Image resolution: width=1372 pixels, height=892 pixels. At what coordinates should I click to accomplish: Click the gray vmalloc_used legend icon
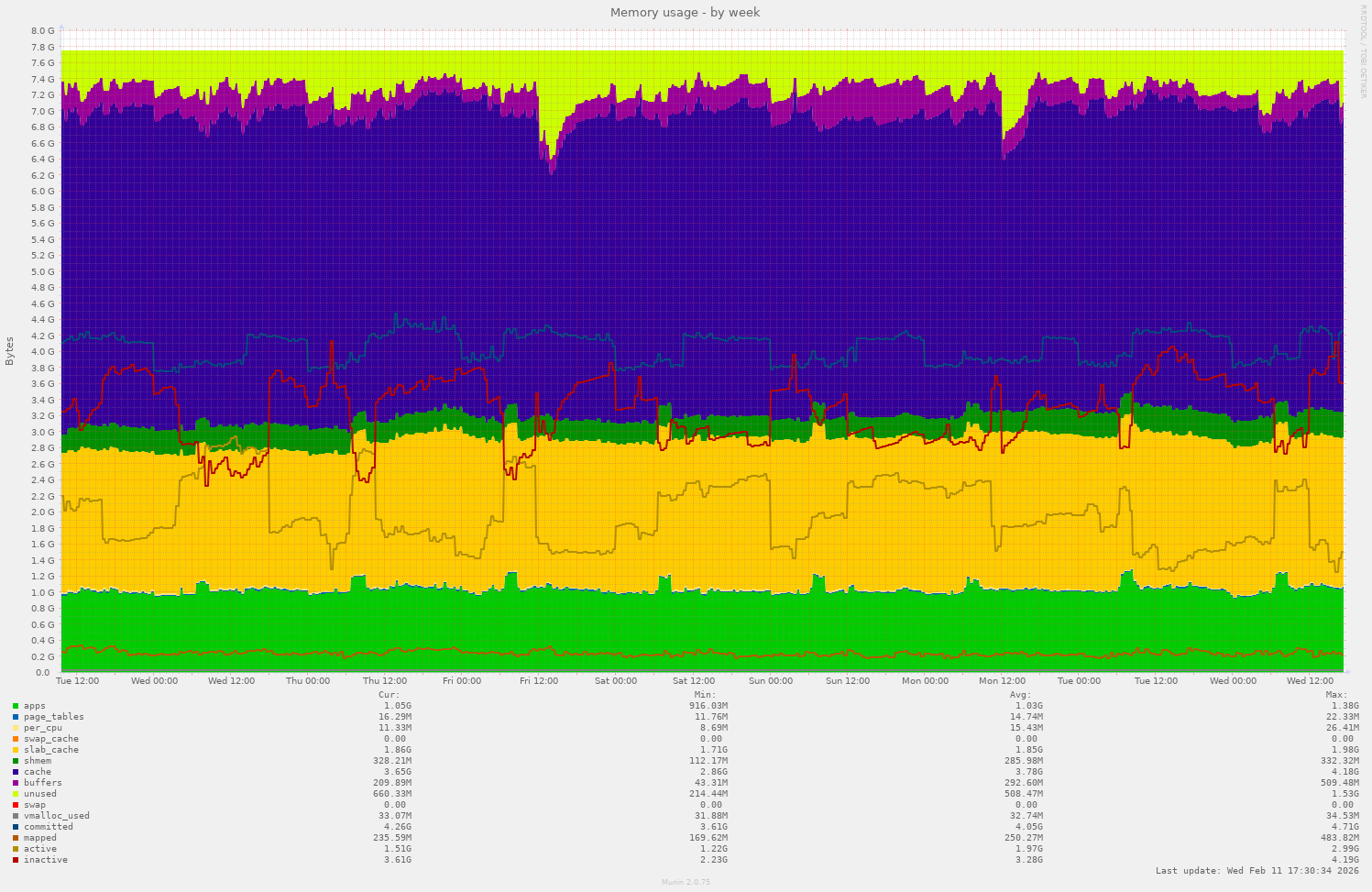coord(15,815)
